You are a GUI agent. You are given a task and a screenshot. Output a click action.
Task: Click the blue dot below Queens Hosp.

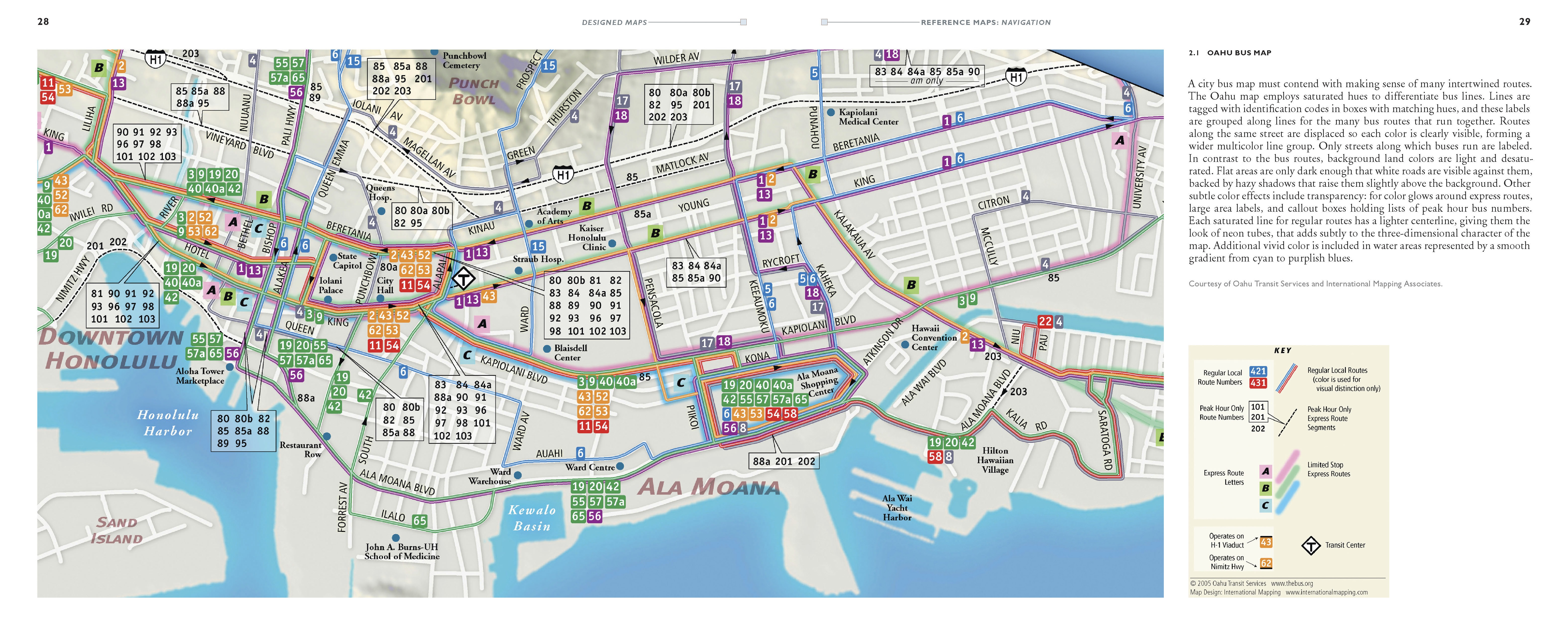381,211
